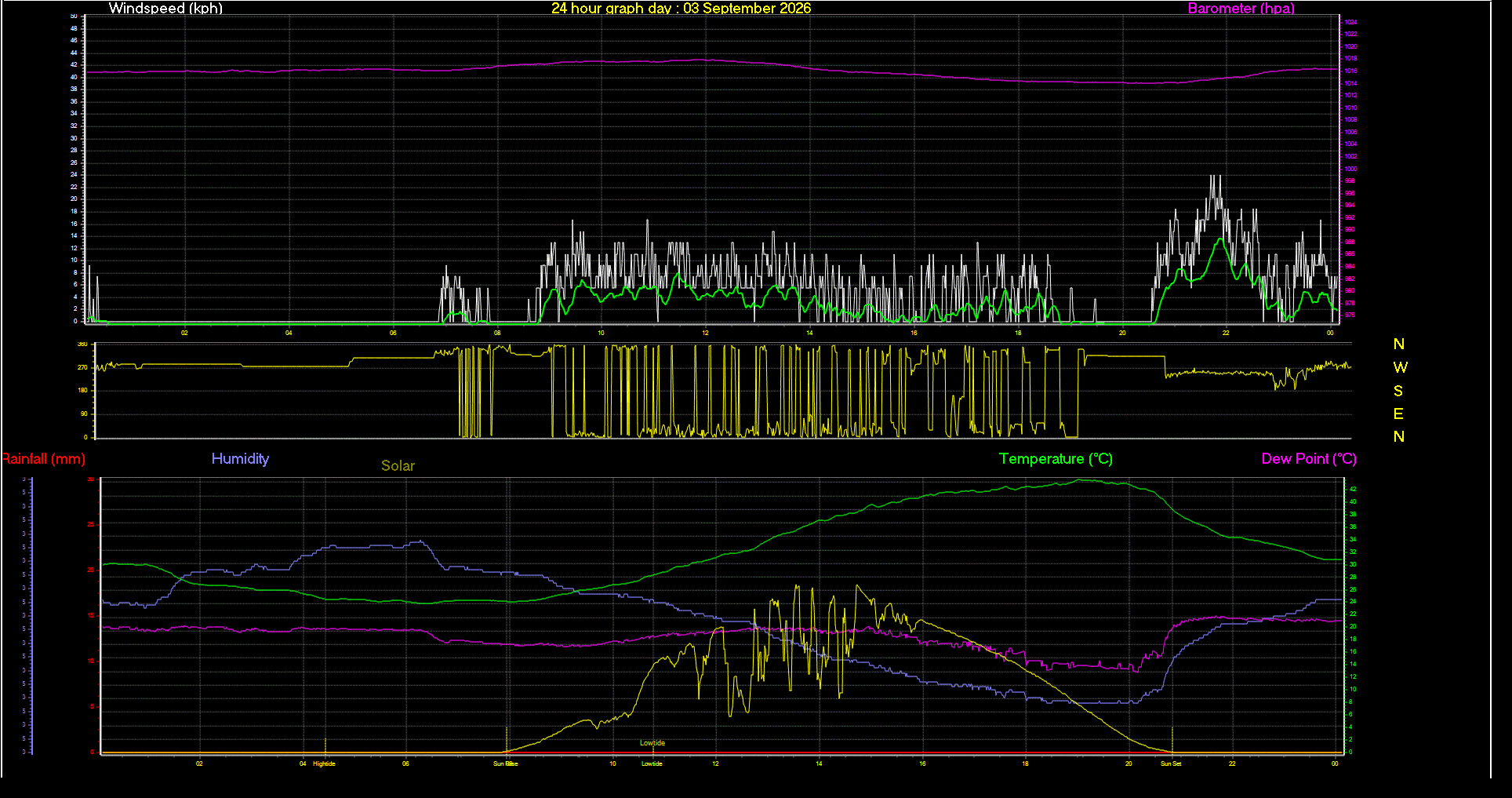1512x798 pixels.
Task: Click the 'Hightide' marker label
Action: pyautogui.click(x=324, y=763)
